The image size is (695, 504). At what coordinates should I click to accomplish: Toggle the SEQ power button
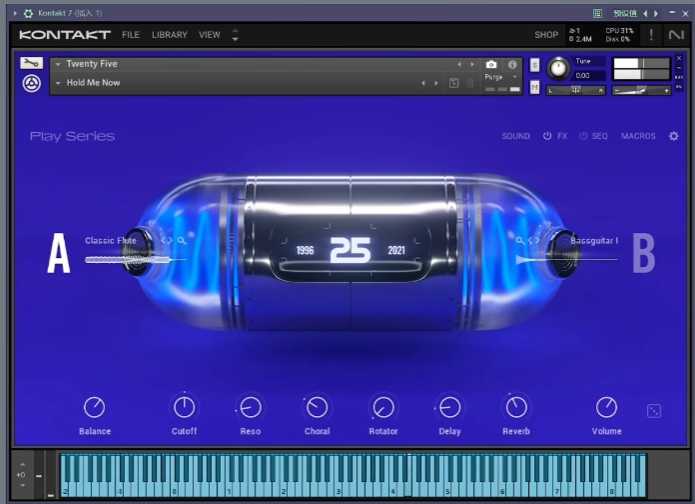pos(584,136)
